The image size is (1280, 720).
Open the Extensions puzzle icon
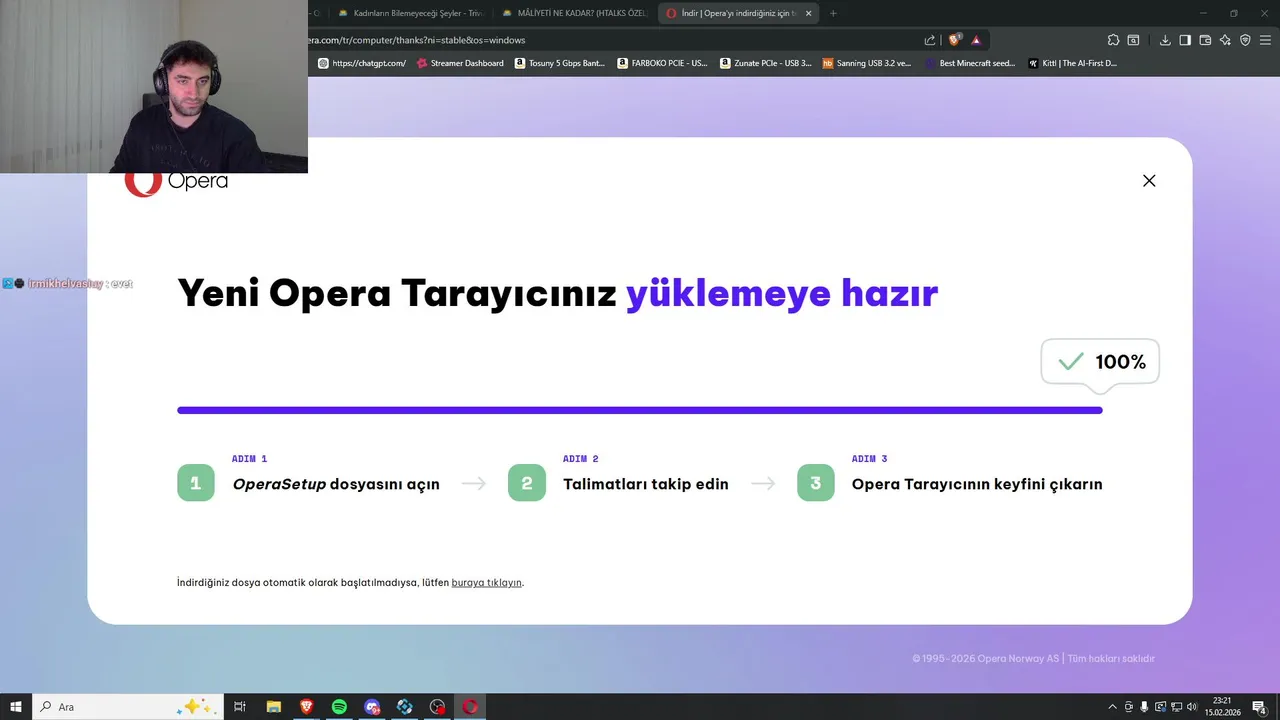click(1113, 40)
